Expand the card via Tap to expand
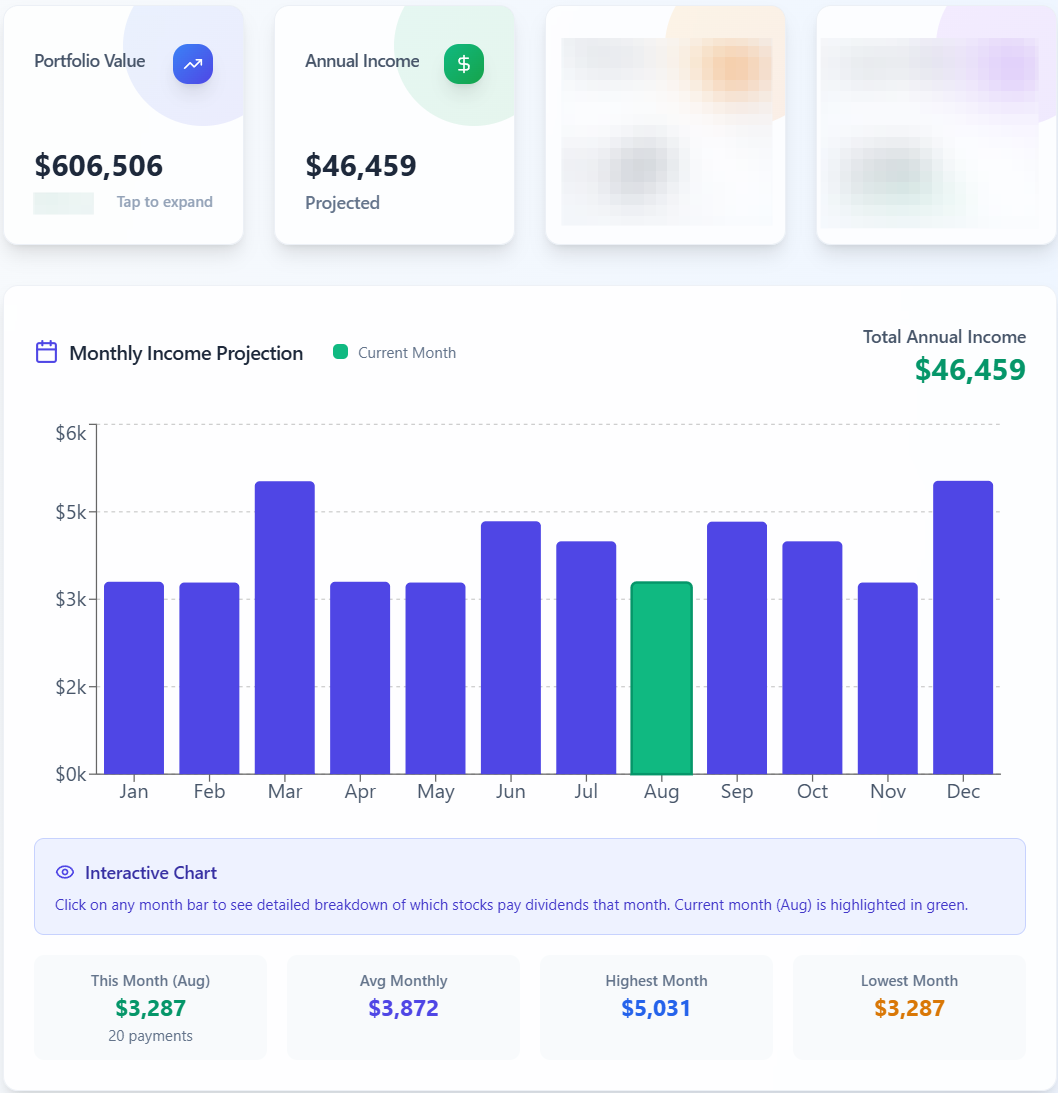This screenshot has width=1058, height=1093. [164, 201]
